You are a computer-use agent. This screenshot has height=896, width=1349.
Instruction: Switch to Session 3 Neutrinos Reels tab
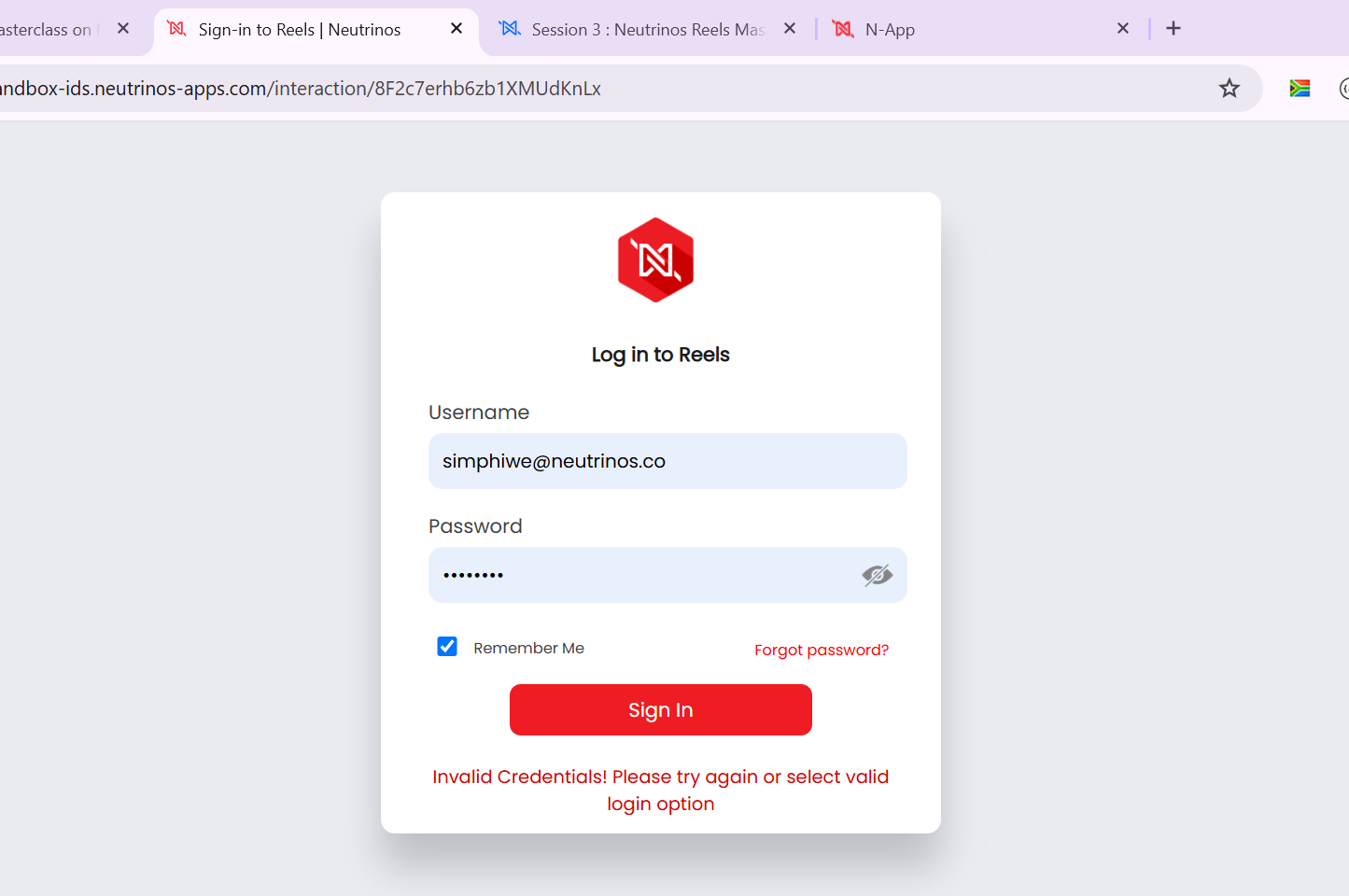648,30
